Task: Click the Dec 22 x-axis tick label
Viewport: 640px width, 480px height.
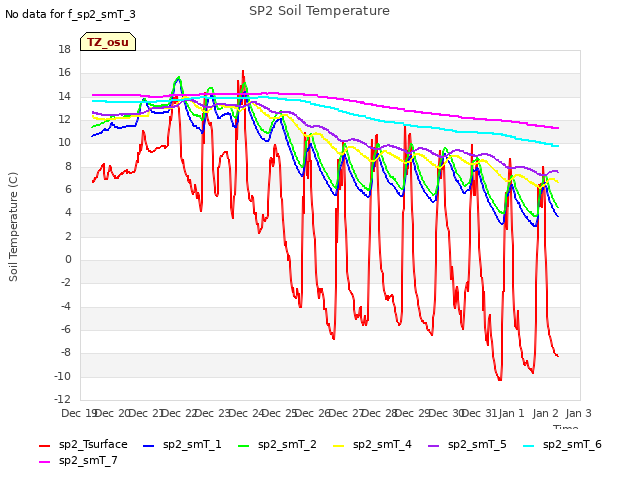Action: 179,413
